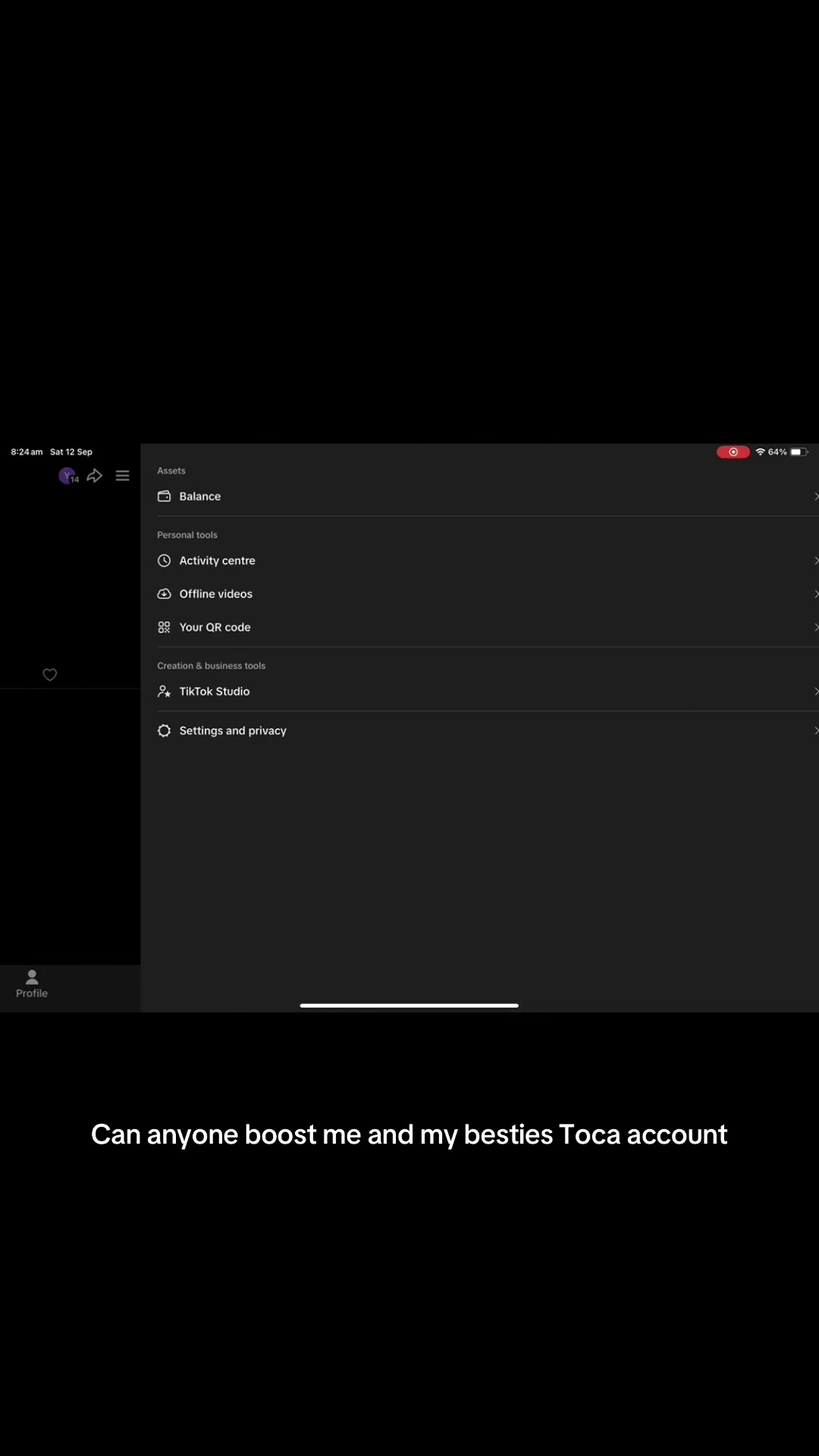This screenshot has width=819, height=1456.
Task: Expand the Your QR code chevron
Action: [815, 627]
